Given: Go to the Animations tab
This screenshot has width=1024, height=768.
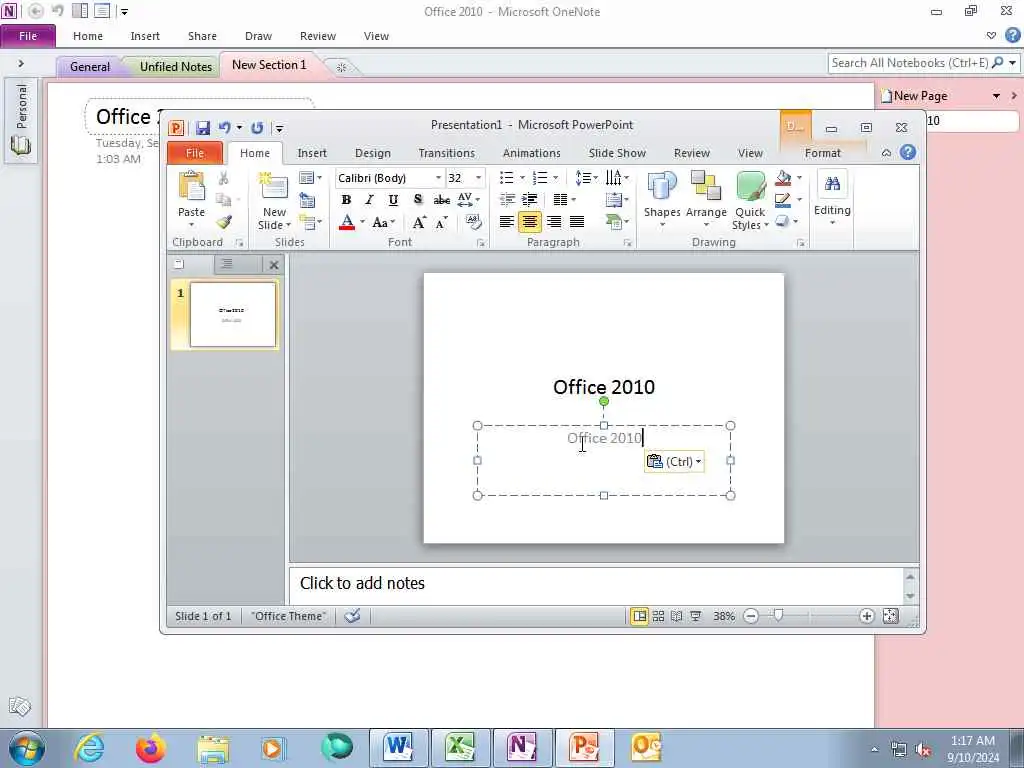Looking at the screenshot, I should coord(532,153).
